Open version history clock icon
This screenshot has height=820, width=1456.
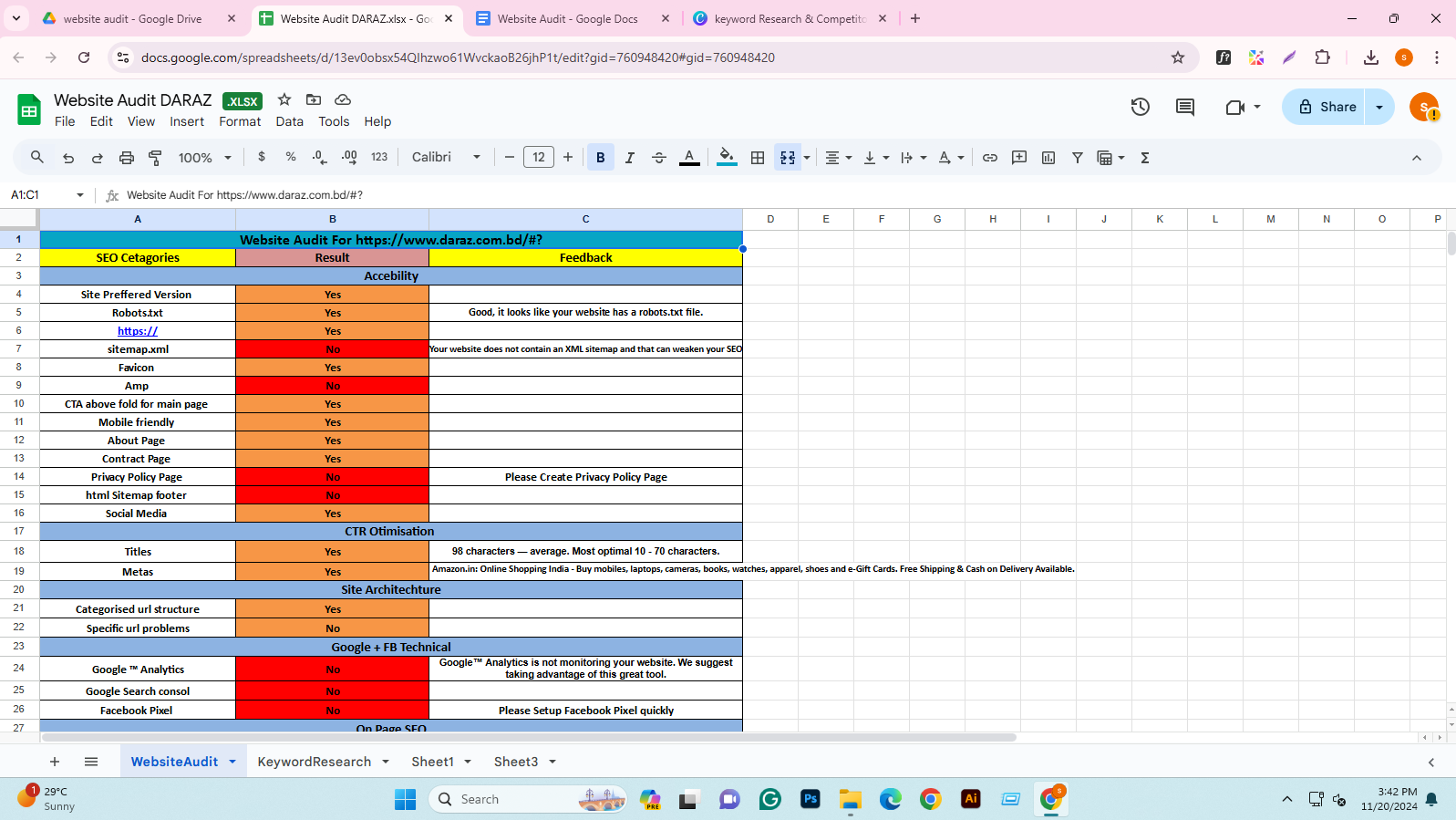point(1140,107)
